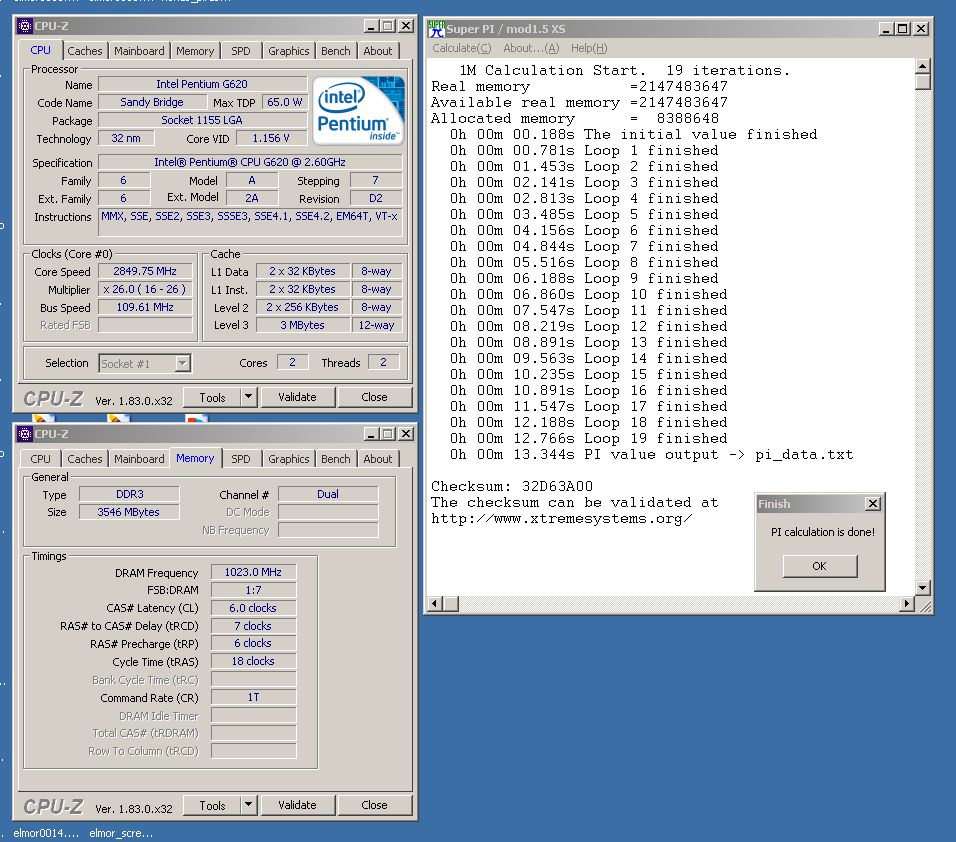Minimize the Super PI window

(x=886, y=29)
